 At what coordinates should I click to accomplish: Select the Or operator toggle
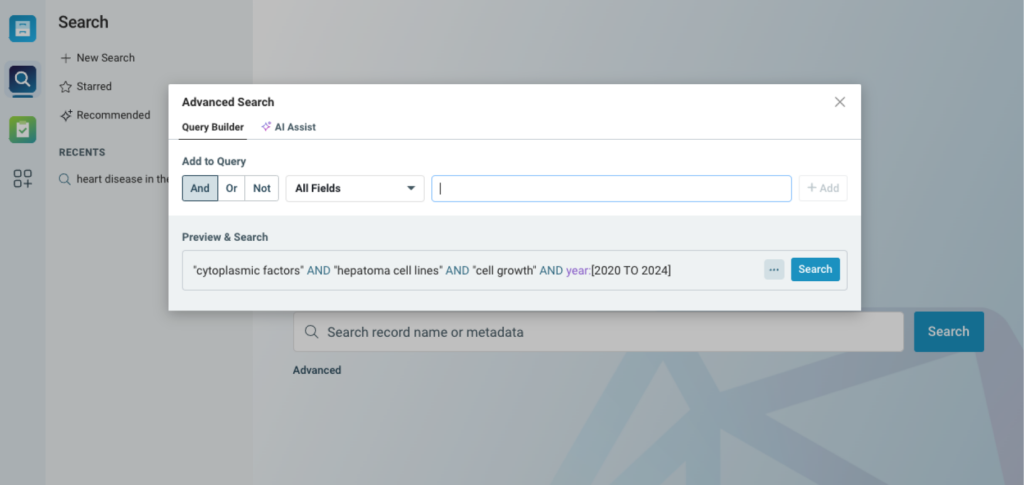coord(231,188)
